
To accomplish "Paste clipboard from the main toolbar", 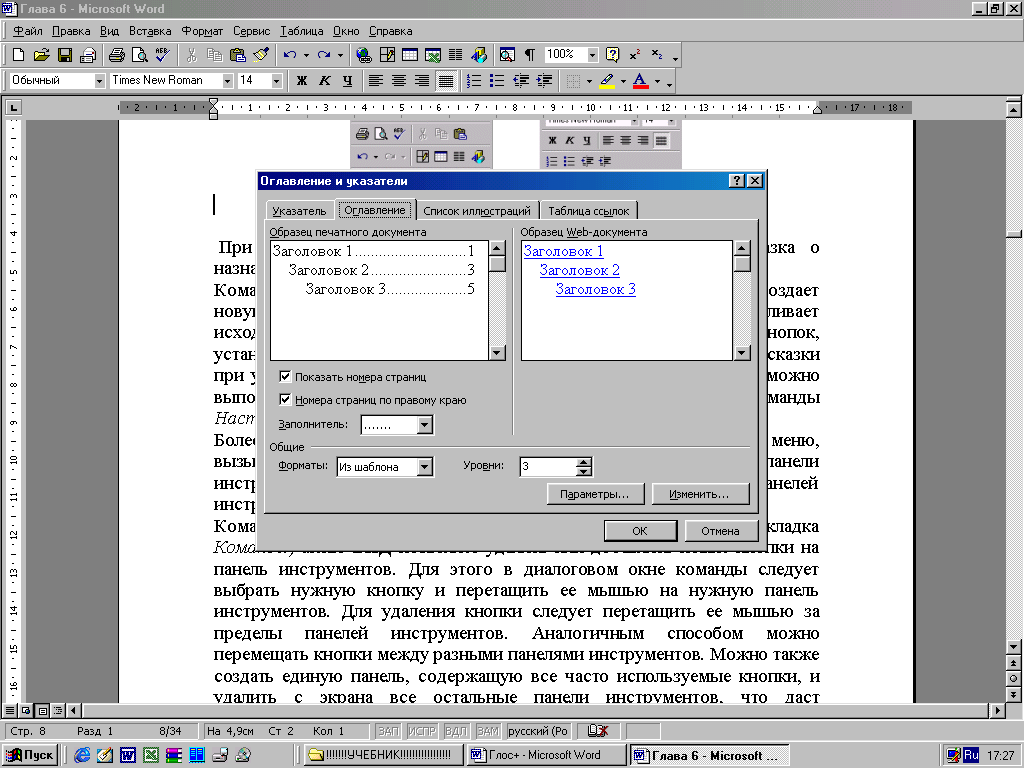I will pos(238,55).
